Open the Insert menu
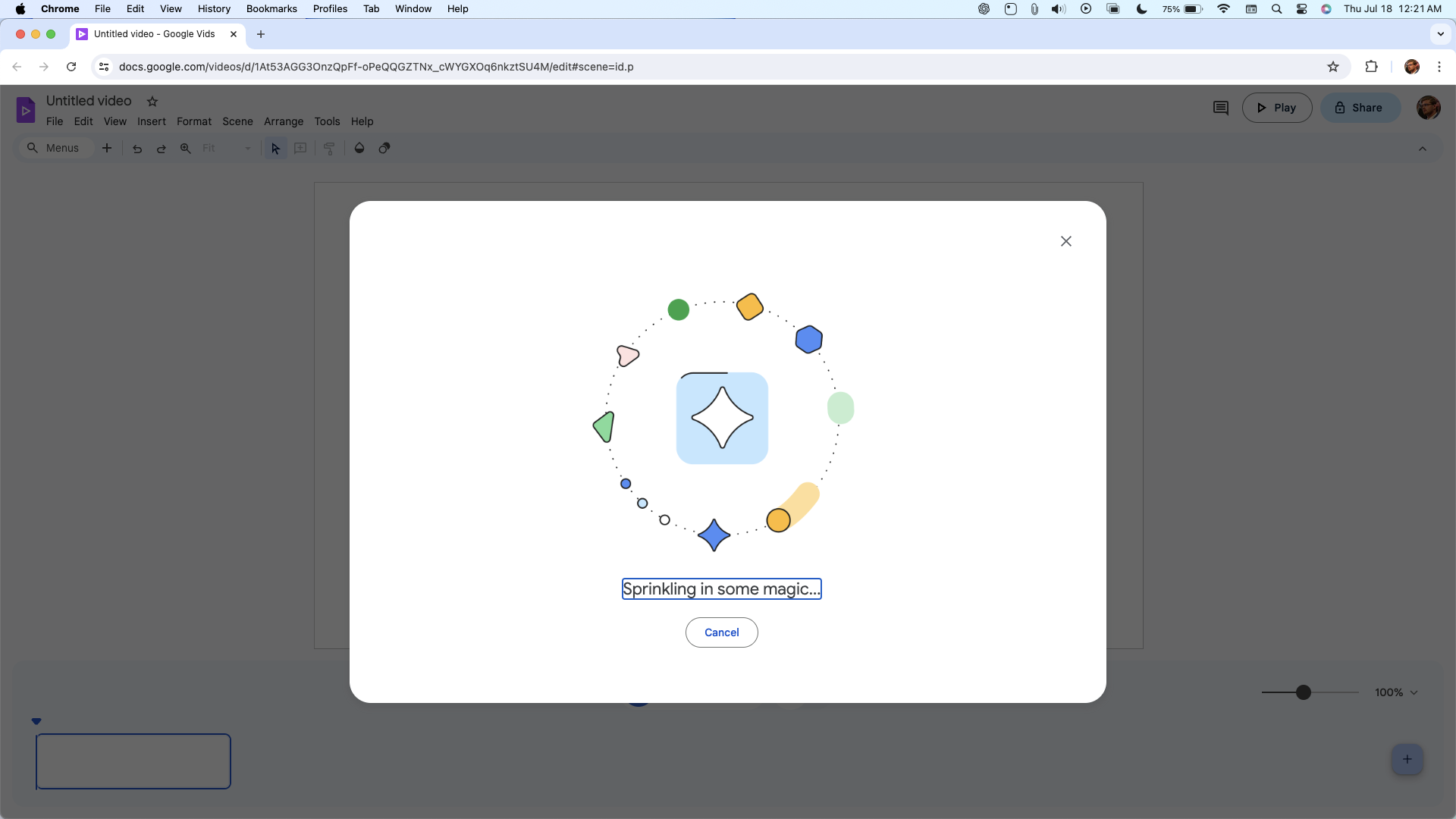The height and width of the screenshot is (819, 1456). coord(152,121)
